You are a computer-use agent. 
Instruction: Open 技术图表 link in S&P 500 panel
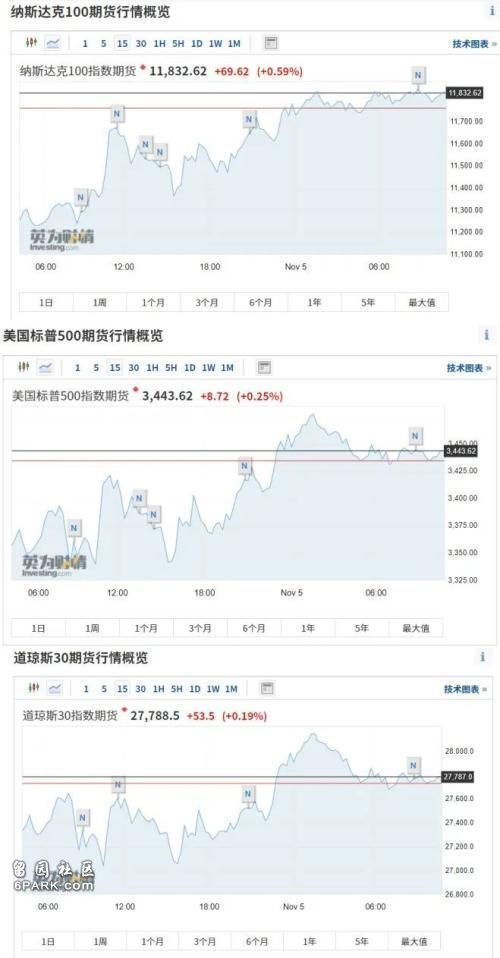tap(465, 368)
